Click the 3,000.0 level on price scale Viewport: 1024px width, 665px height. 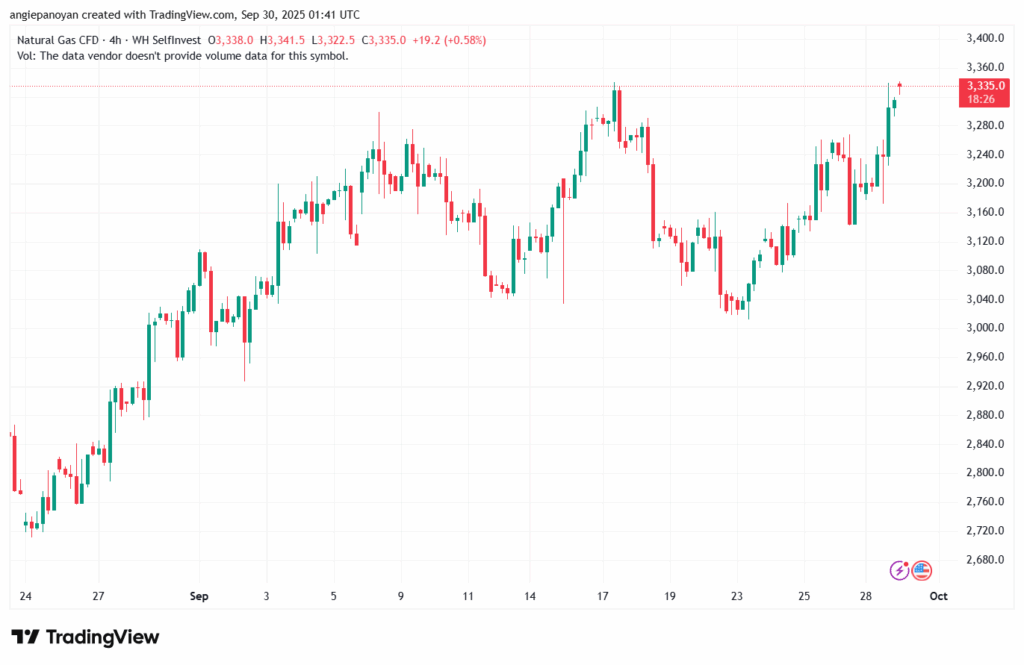coord(985,327)
